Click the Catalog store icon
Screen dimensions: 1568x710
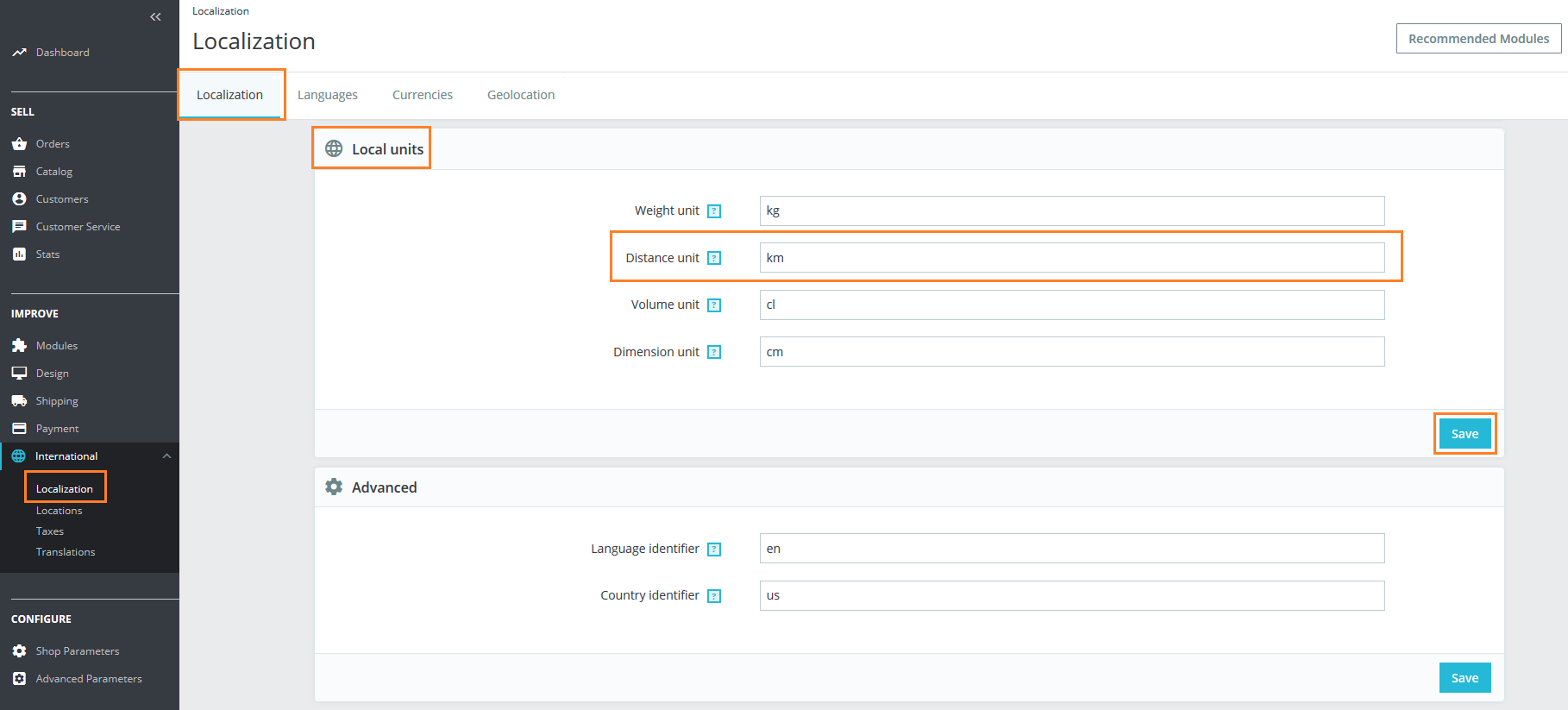(x=19, y=172)
